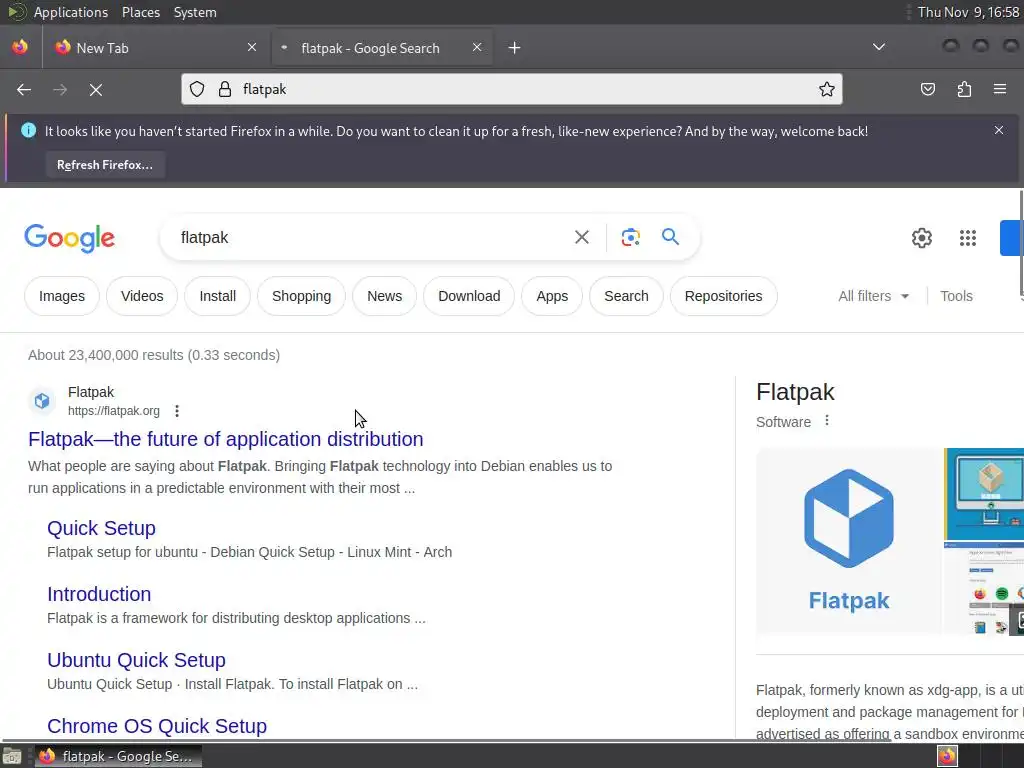Click the Flatpak site favicon
Screen dimensions: 1024x768
[42, 400]
